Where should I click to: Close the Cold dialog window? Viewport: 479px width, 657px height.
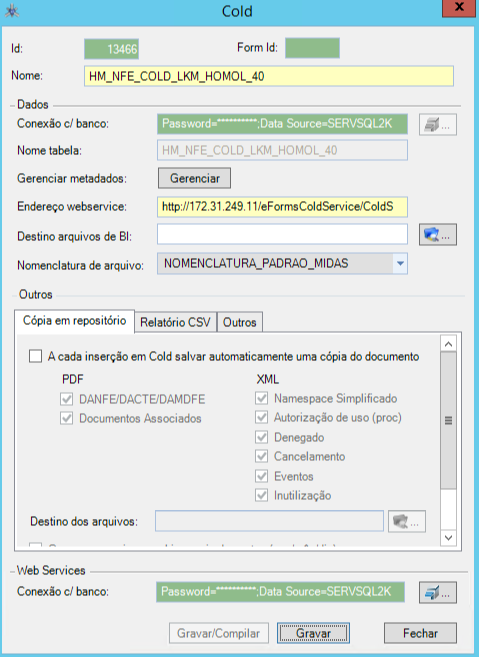tap(459, 8)
